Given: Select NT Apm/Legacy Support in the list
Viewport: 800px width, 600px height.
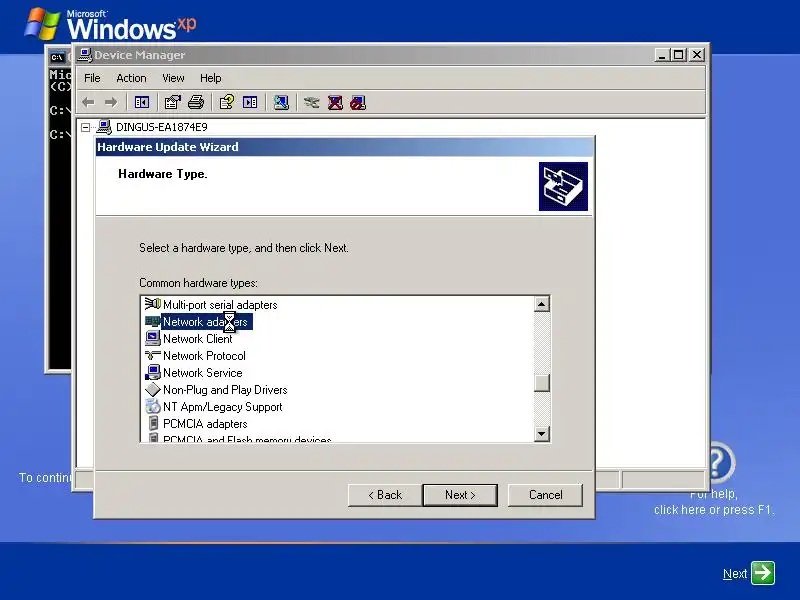Looking at the screenshot, I should (x=222, y=407).
